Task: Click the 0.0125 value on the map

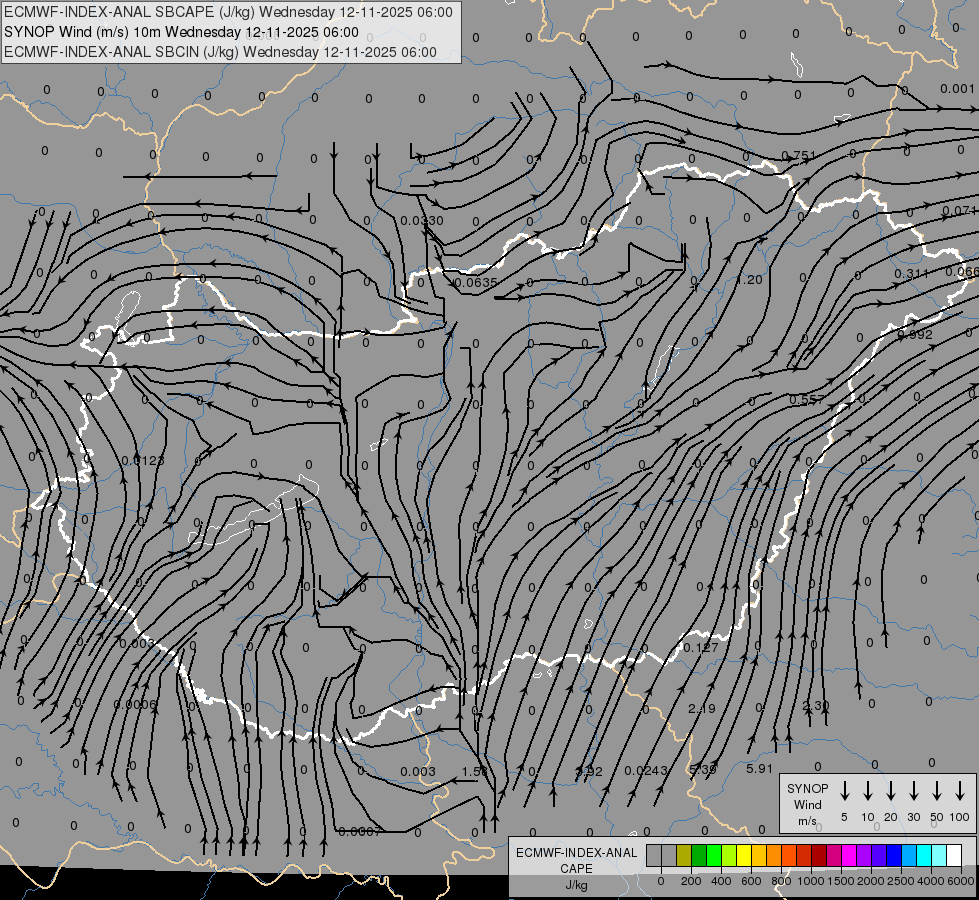Action: click(x=143, y=460)
